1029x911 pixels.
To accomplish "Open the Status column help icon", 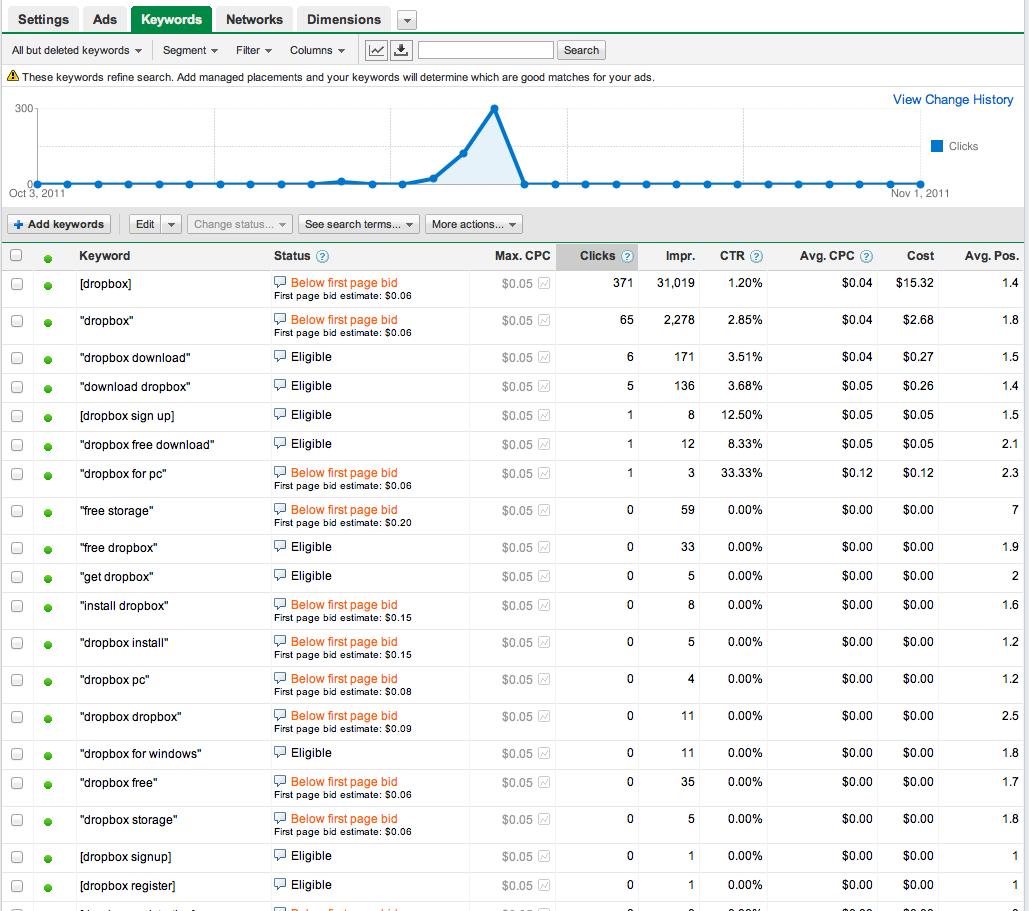I will point(322,257).
